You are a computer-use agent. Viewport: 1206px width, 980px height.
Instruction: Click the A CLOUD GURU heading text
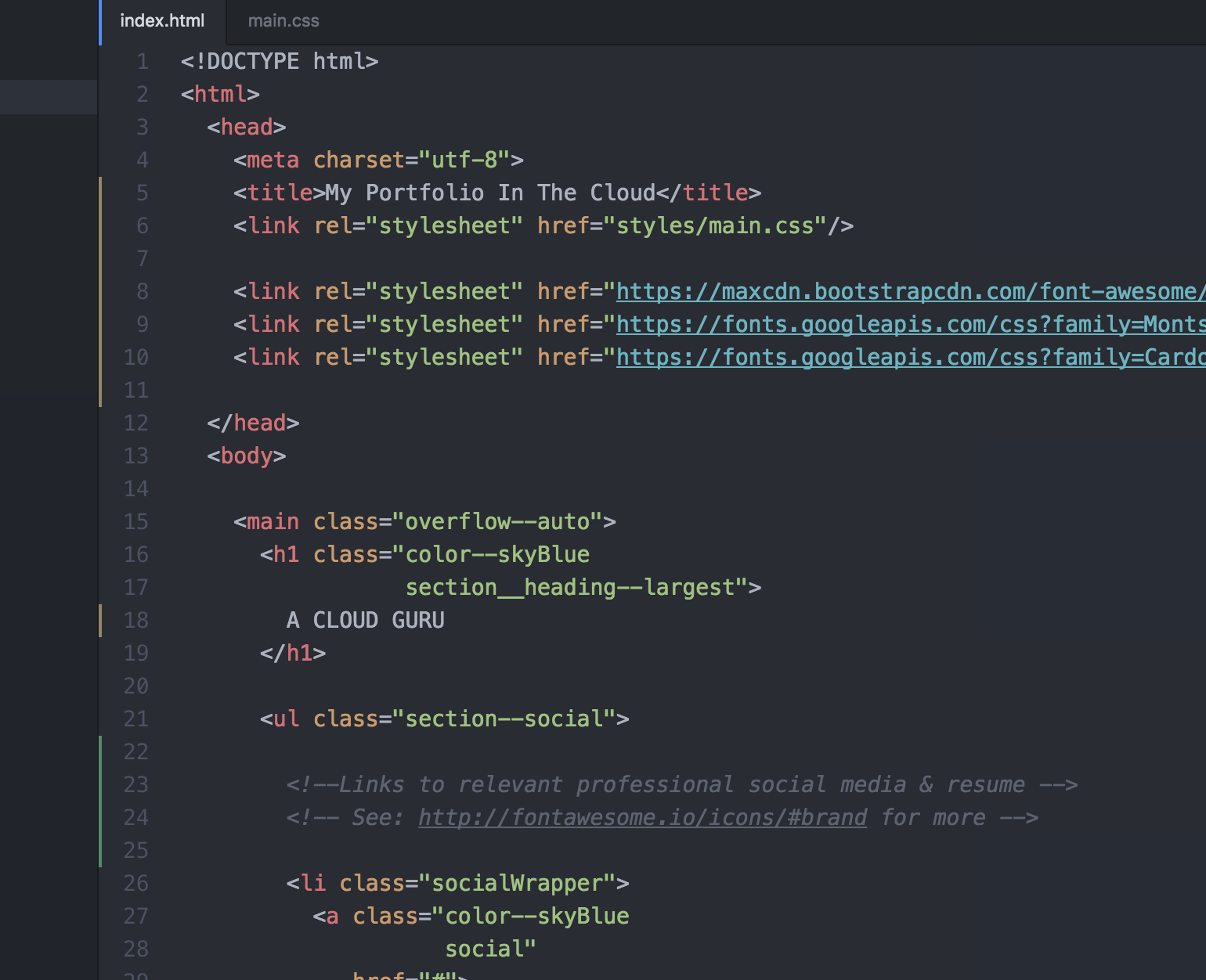tap(366, 620)
